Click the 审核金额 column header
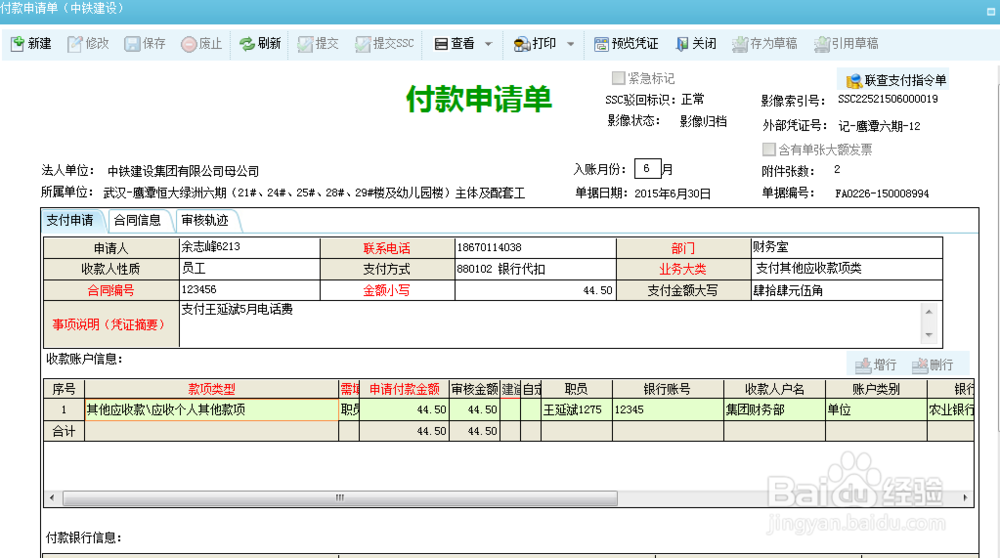 click(x=474, y=389)
